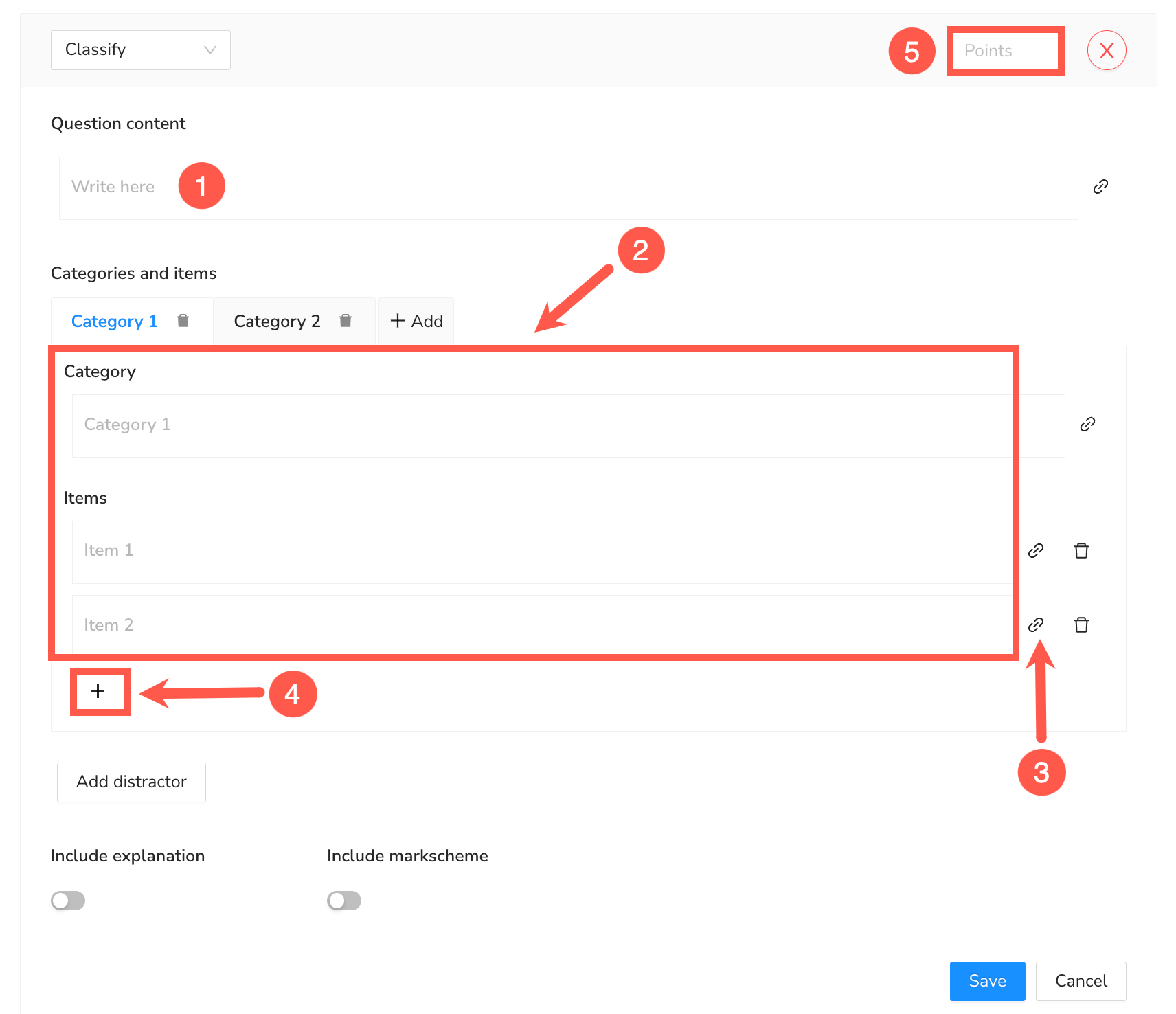This screenshot has height=1014, width=1176.
Task: Save the question
Action: [987, 981]
